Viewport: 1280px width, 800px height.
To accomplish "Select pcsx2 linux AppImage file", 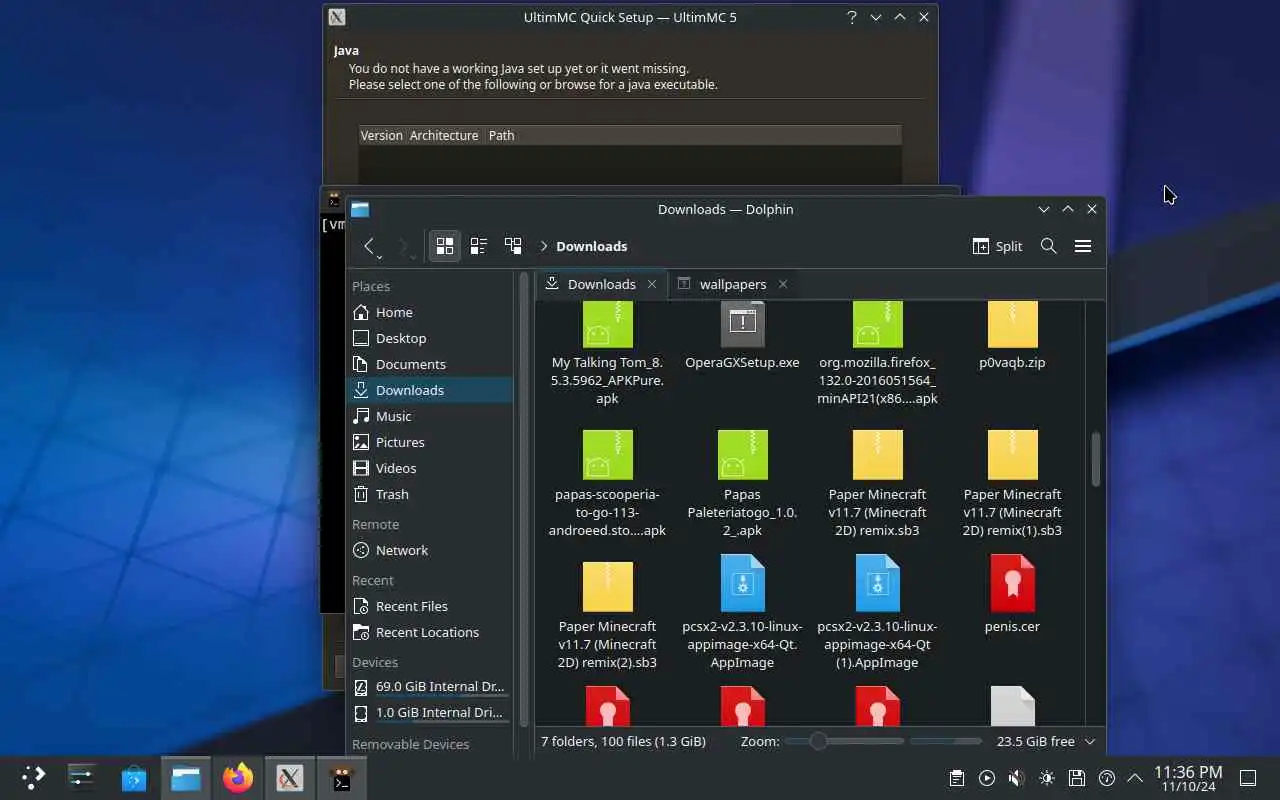I will 742,614.
